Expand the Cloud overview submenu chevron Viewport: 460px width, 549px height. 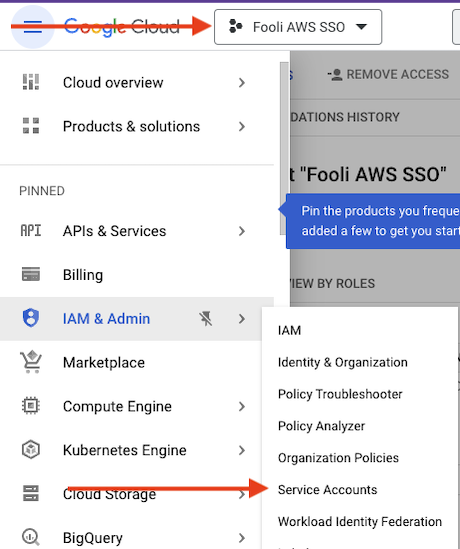tap(242, 83)
